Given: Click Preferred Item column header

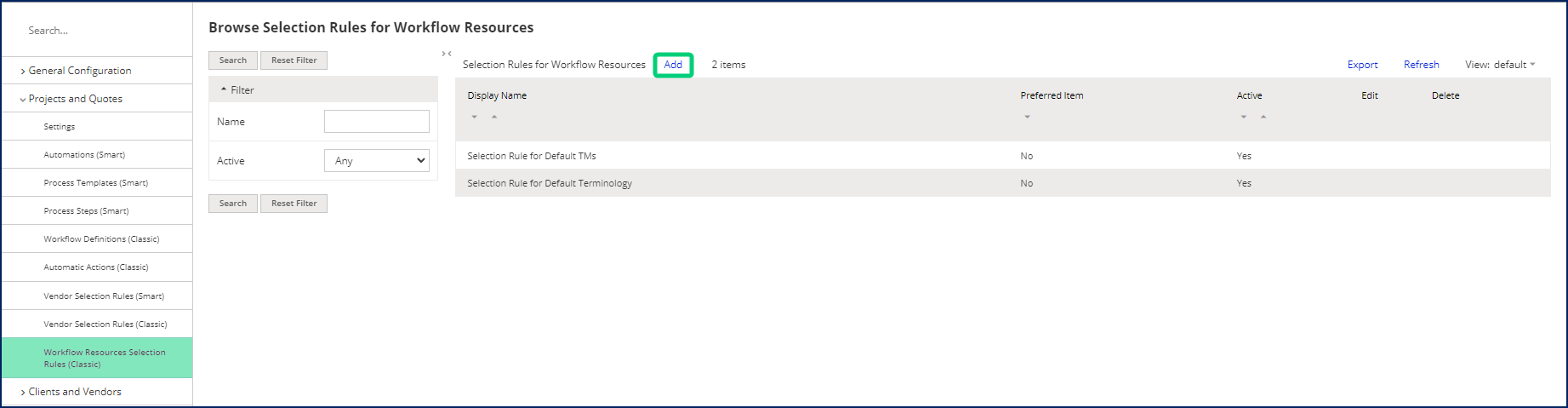Looking at the screenshot, I should (x=1052, y=95).
